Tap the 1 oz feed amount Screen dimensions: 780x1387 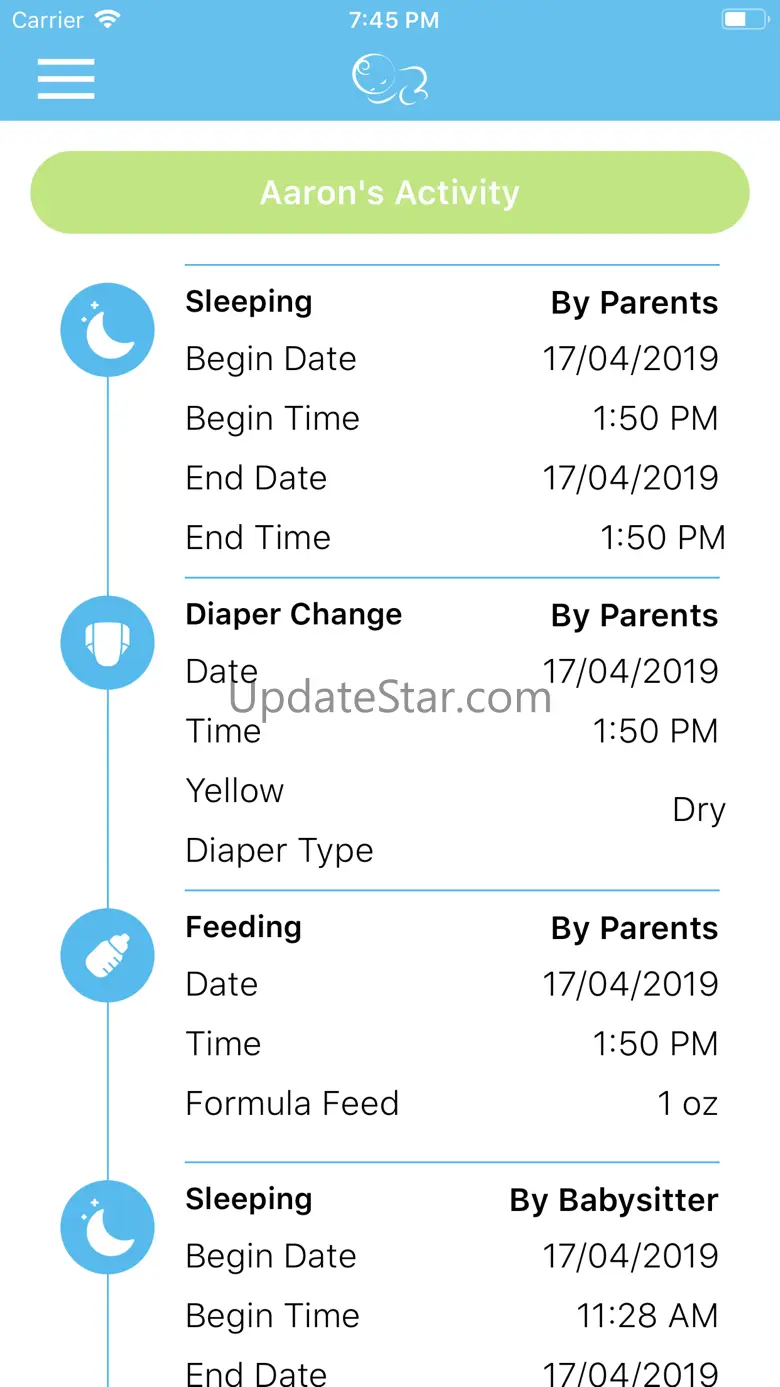(688, 1103)
